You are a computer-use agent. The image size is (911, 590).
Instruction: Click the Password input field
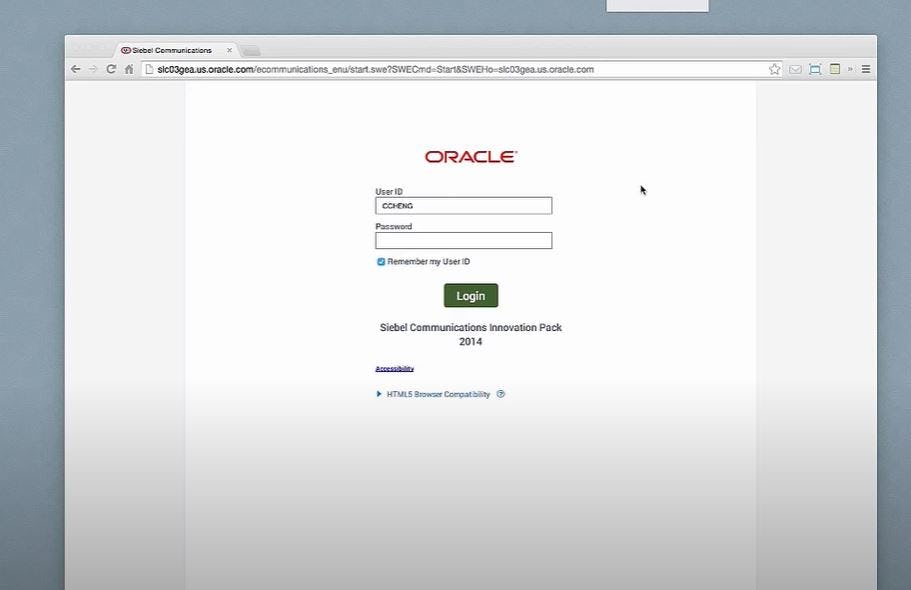464,241
